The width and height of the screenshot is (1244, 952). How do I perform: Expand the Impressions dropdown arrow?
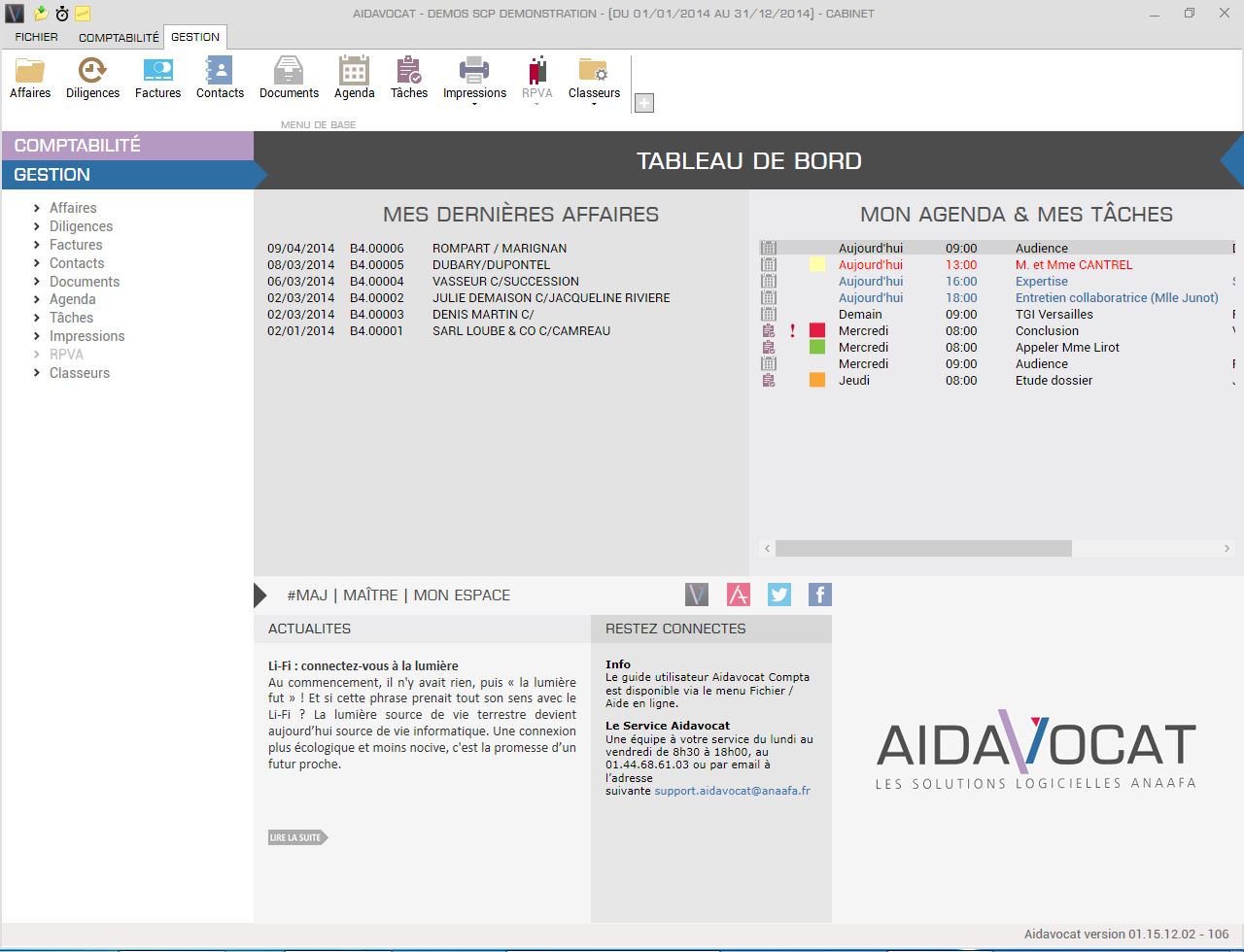pos(474,104)
